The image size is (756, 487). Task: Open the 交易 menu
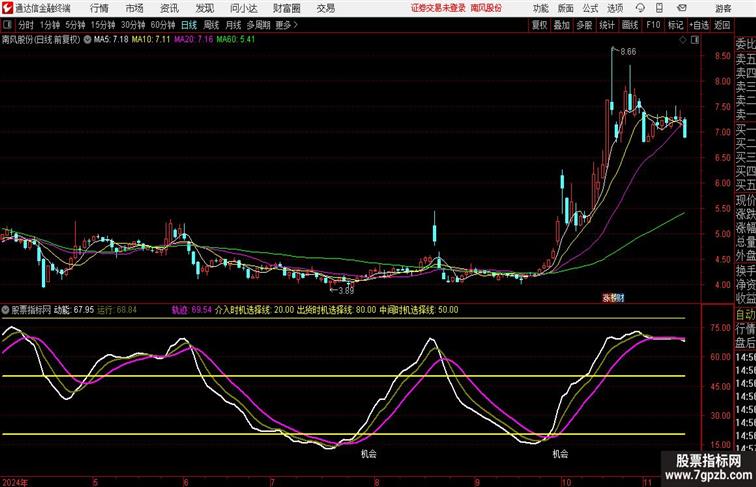coord(325,8)
